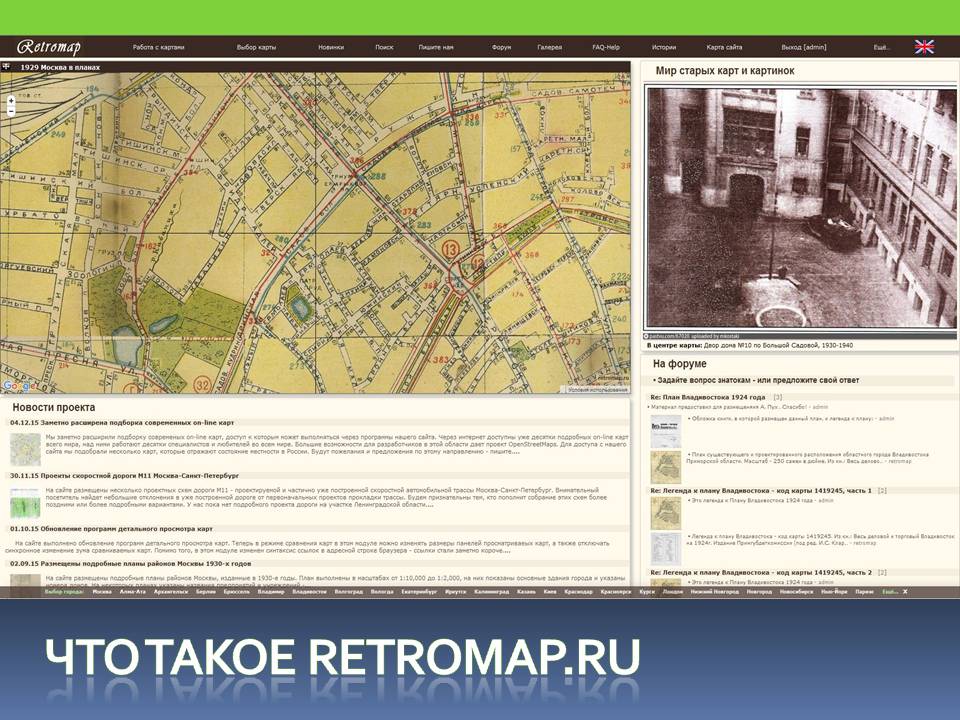
Task: Click the move icon left of the 1929 map title
Action: click(8, 66)
